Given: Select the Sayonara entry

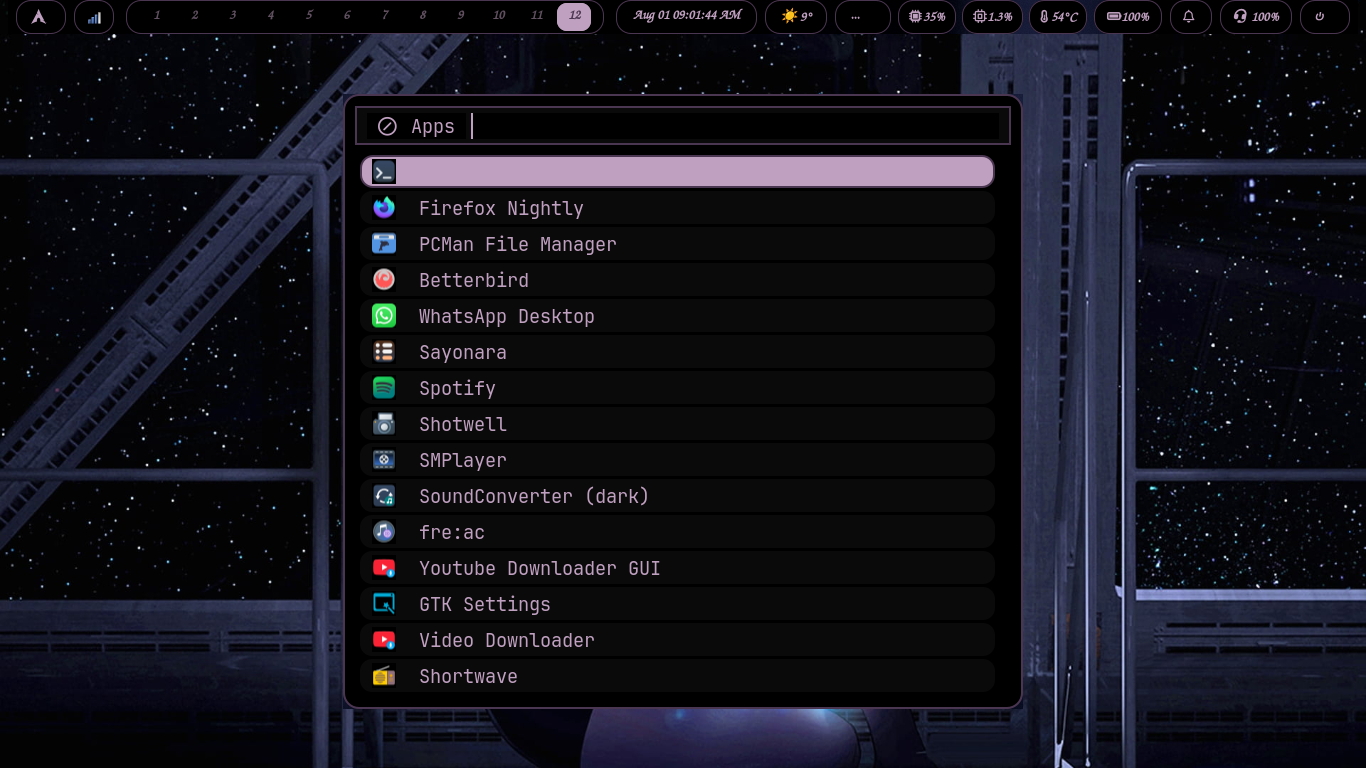Looking at the screenshot, I should coord(678,352).
